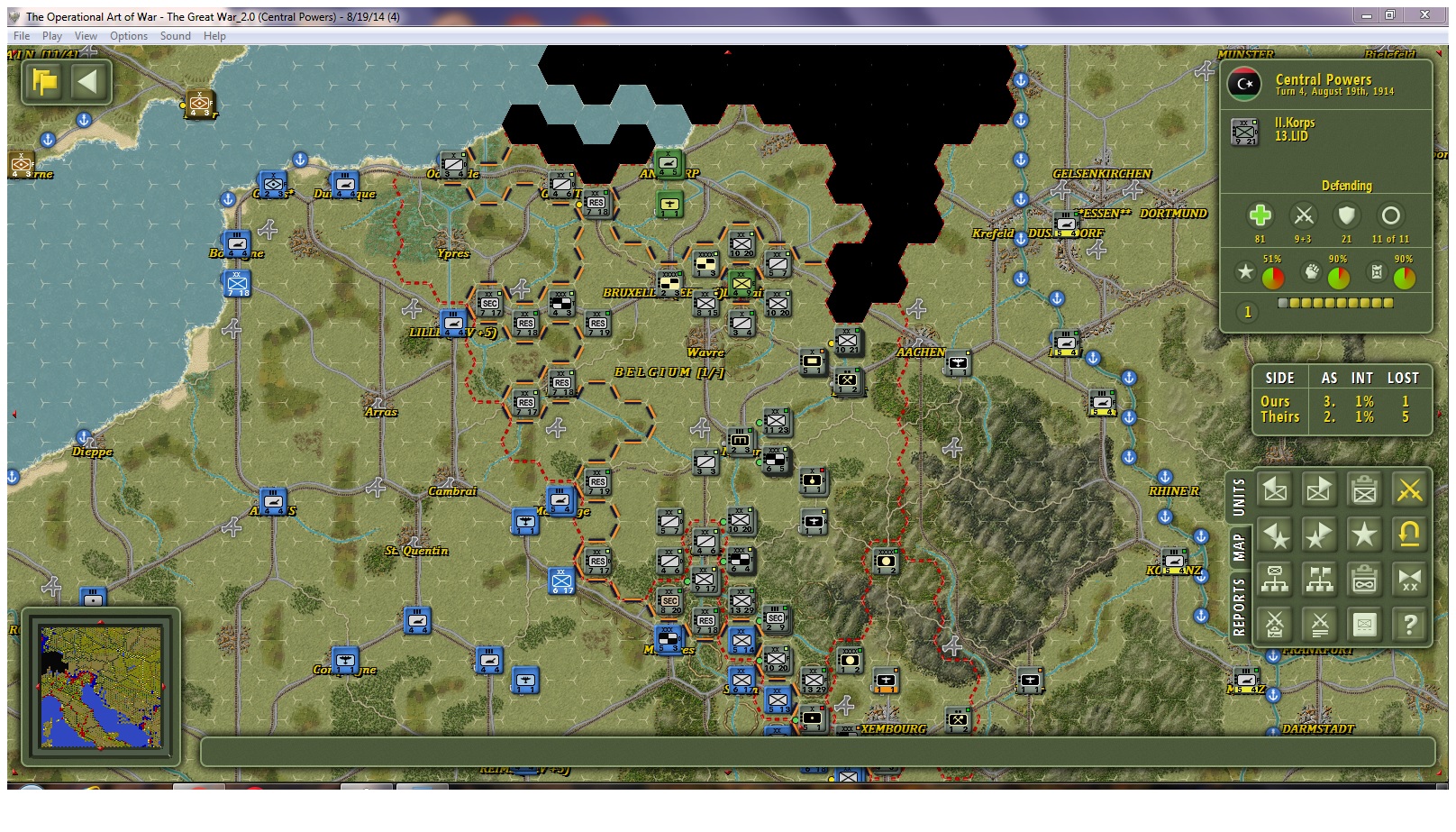Click the left-pointing triangle button
This screenshot has height=832, width=1456.
point(87,83)
